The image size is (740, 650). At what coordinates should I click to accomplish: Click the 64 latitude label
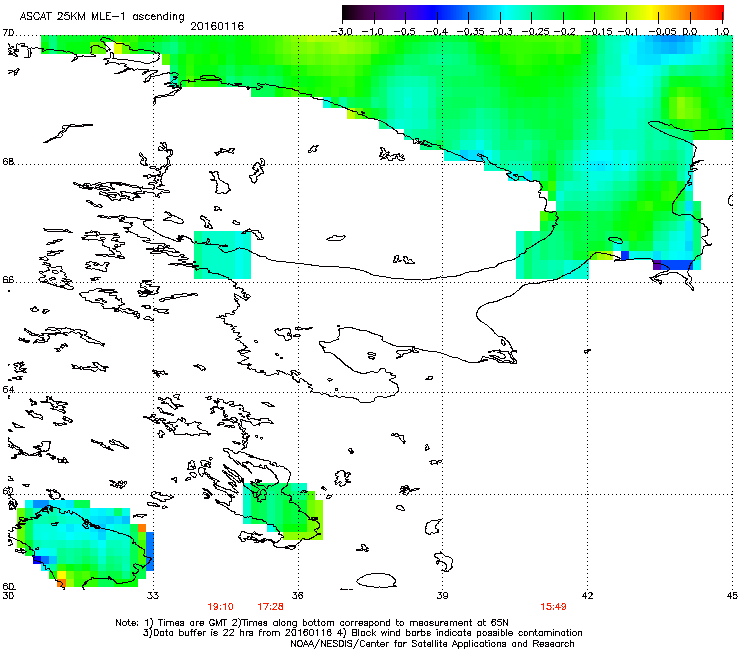click(8, 389)
